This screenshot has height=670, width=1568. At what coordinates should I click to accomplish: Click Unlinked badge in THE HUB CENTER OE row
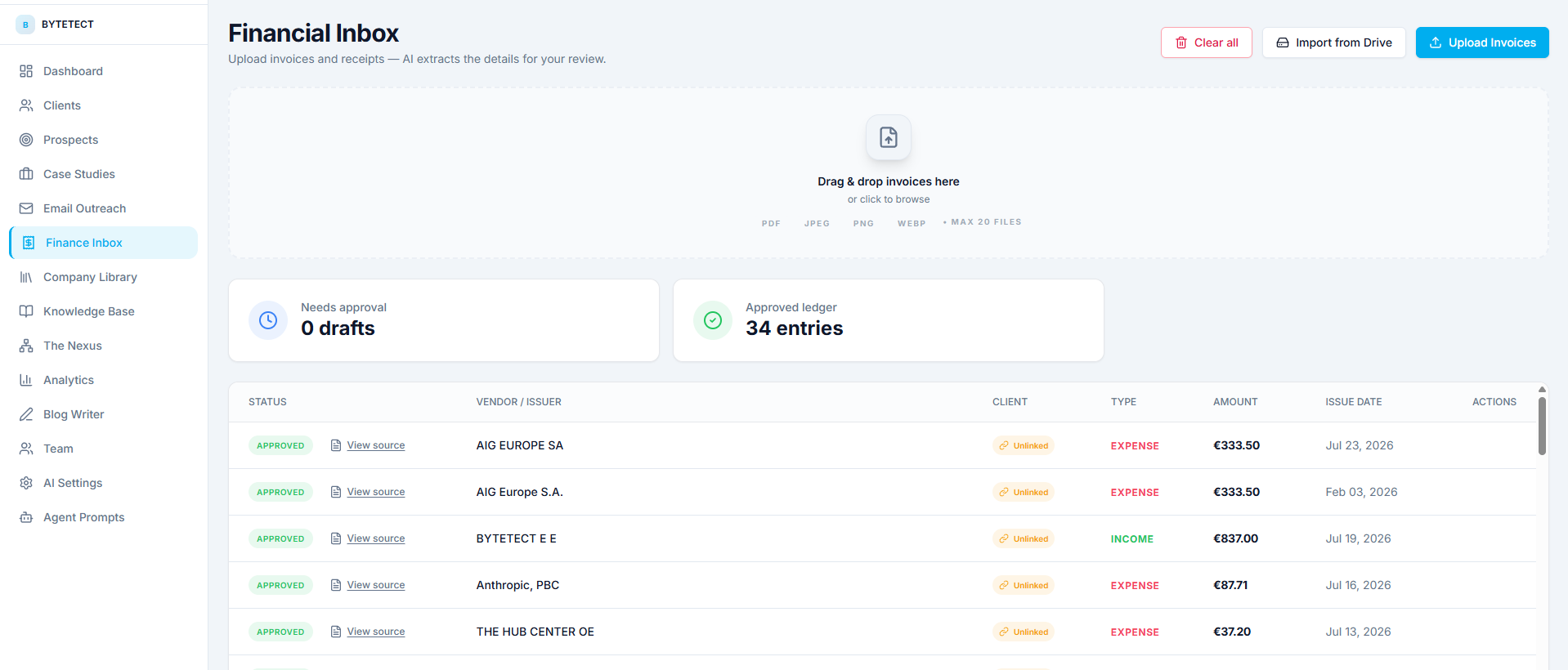coord(1024,632)
